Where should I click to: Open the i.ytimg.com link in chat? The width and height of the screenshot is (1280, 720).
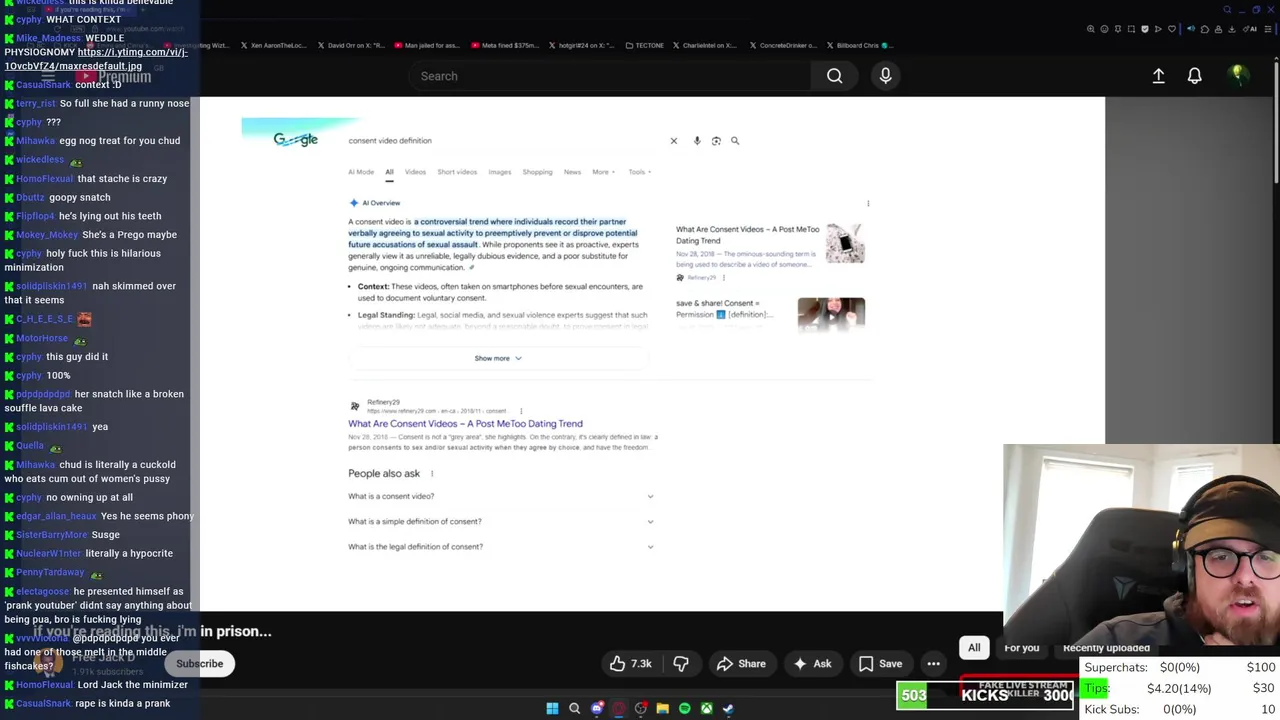[95, 59]
